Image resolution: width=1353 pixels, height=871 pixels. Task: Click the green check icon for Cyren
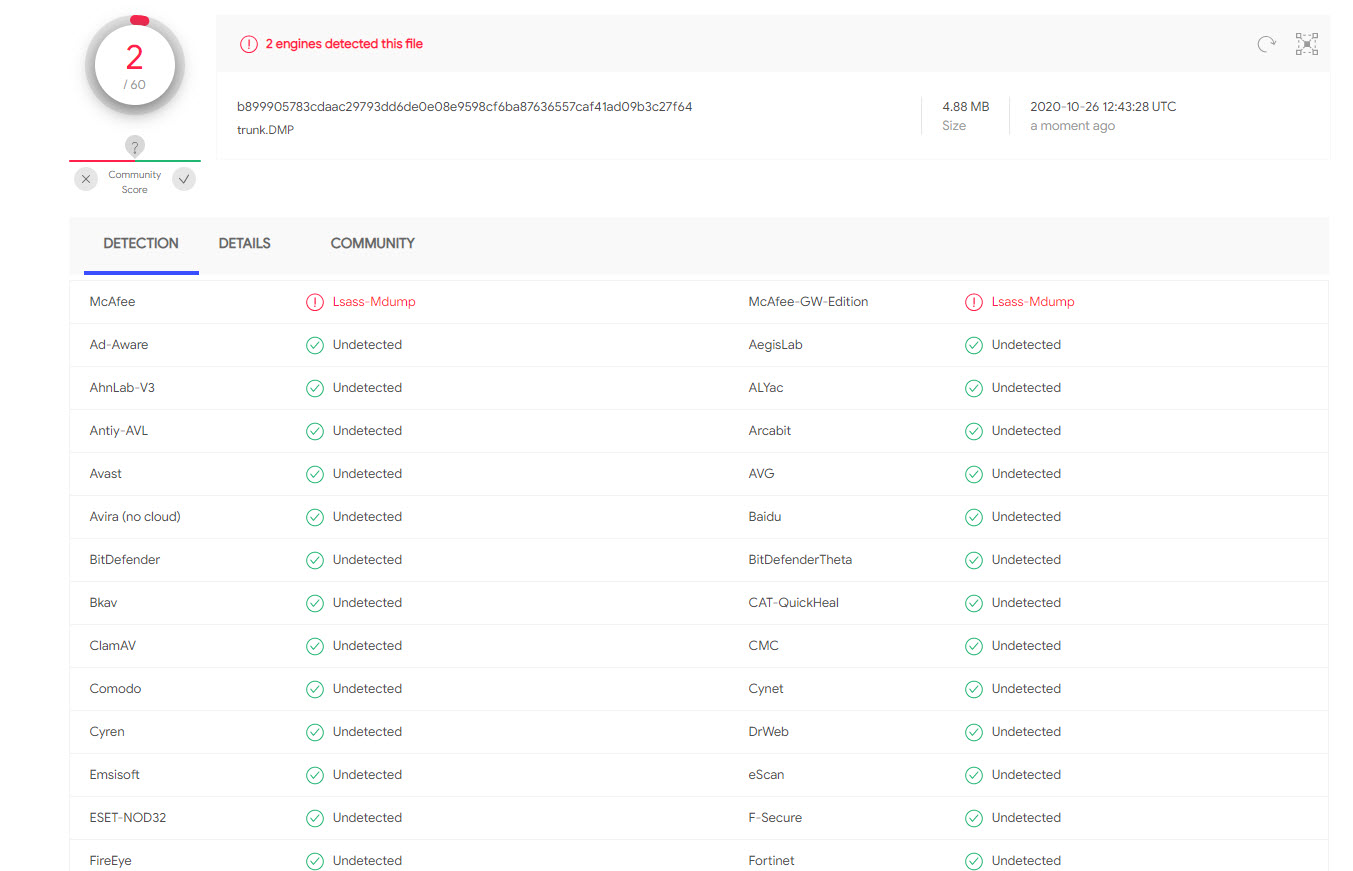(315, 732)
